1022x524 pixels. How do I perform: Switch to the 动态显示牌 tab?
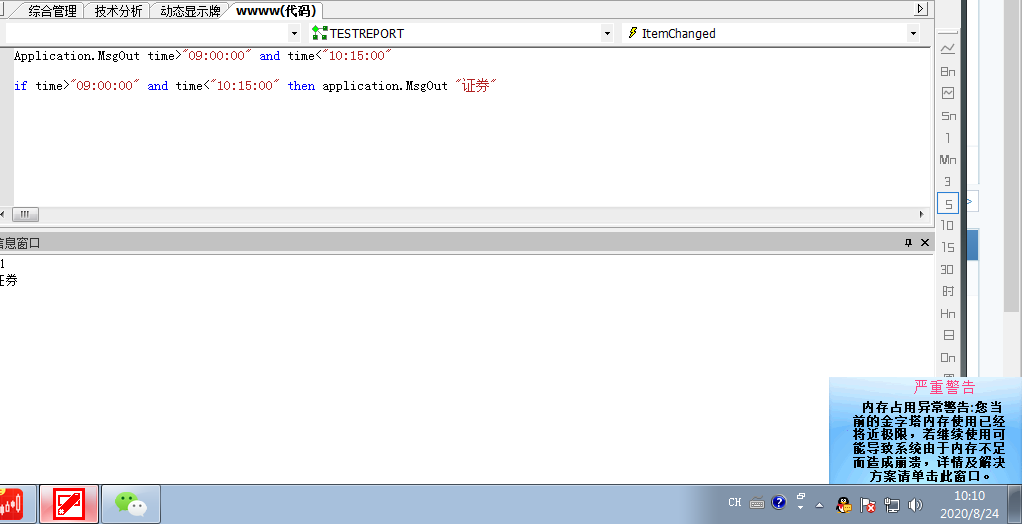pos(190,11)
